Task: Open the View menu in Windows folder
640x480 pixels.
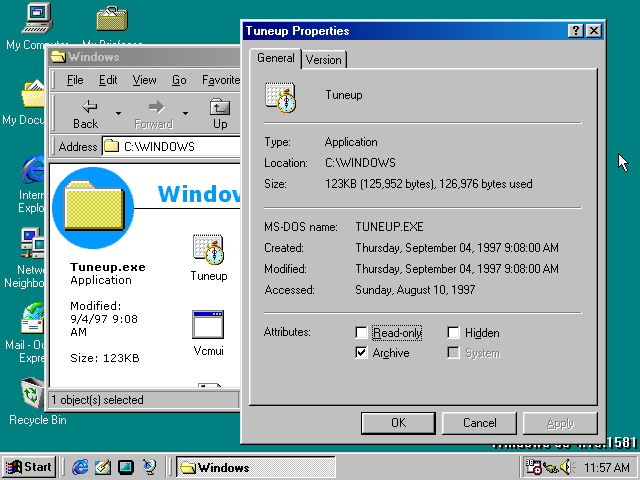Action: (144, 80)
